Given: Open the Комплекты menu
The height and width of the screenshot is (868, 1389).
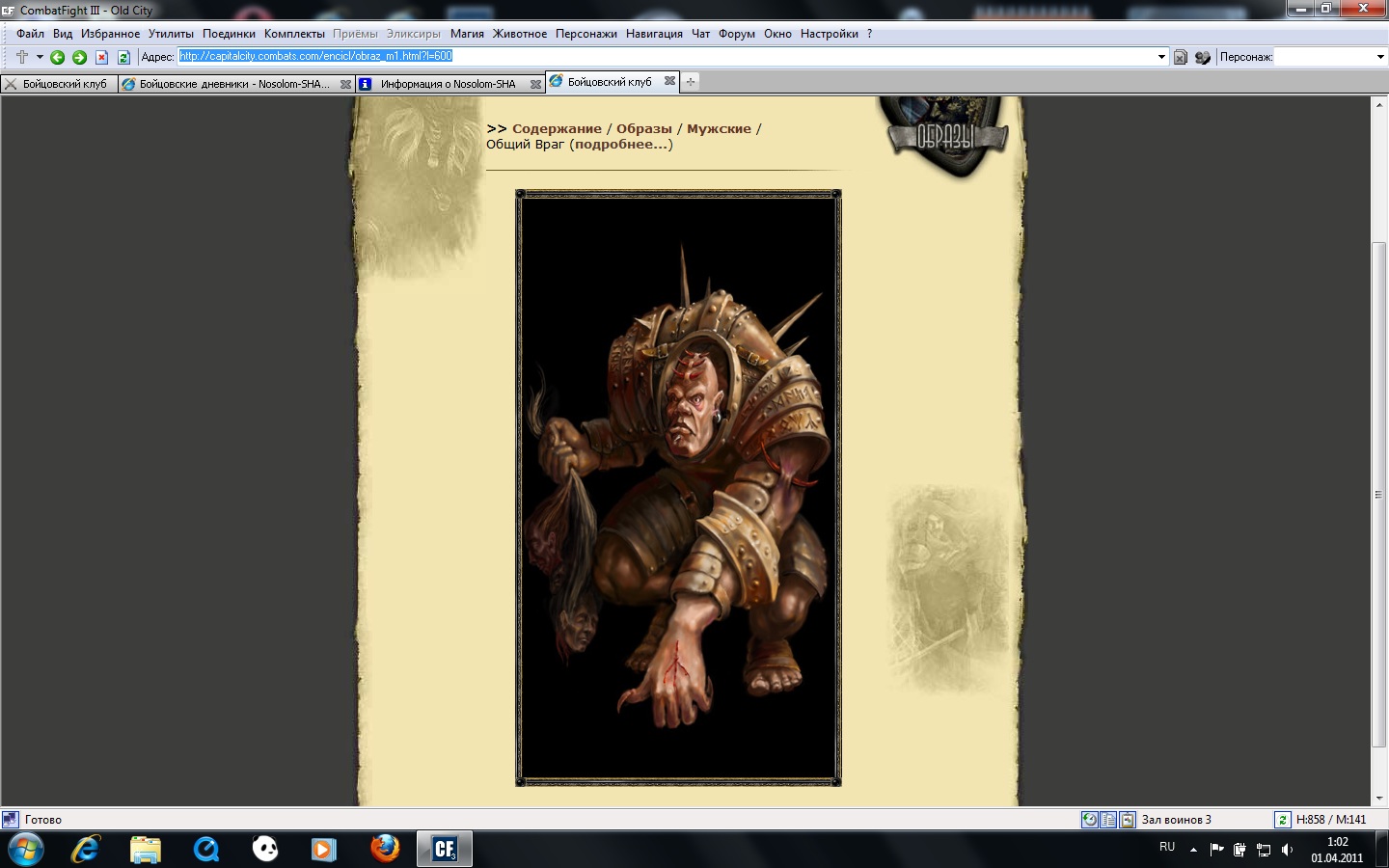Looking at the screenshot, I should pos(294,34).
